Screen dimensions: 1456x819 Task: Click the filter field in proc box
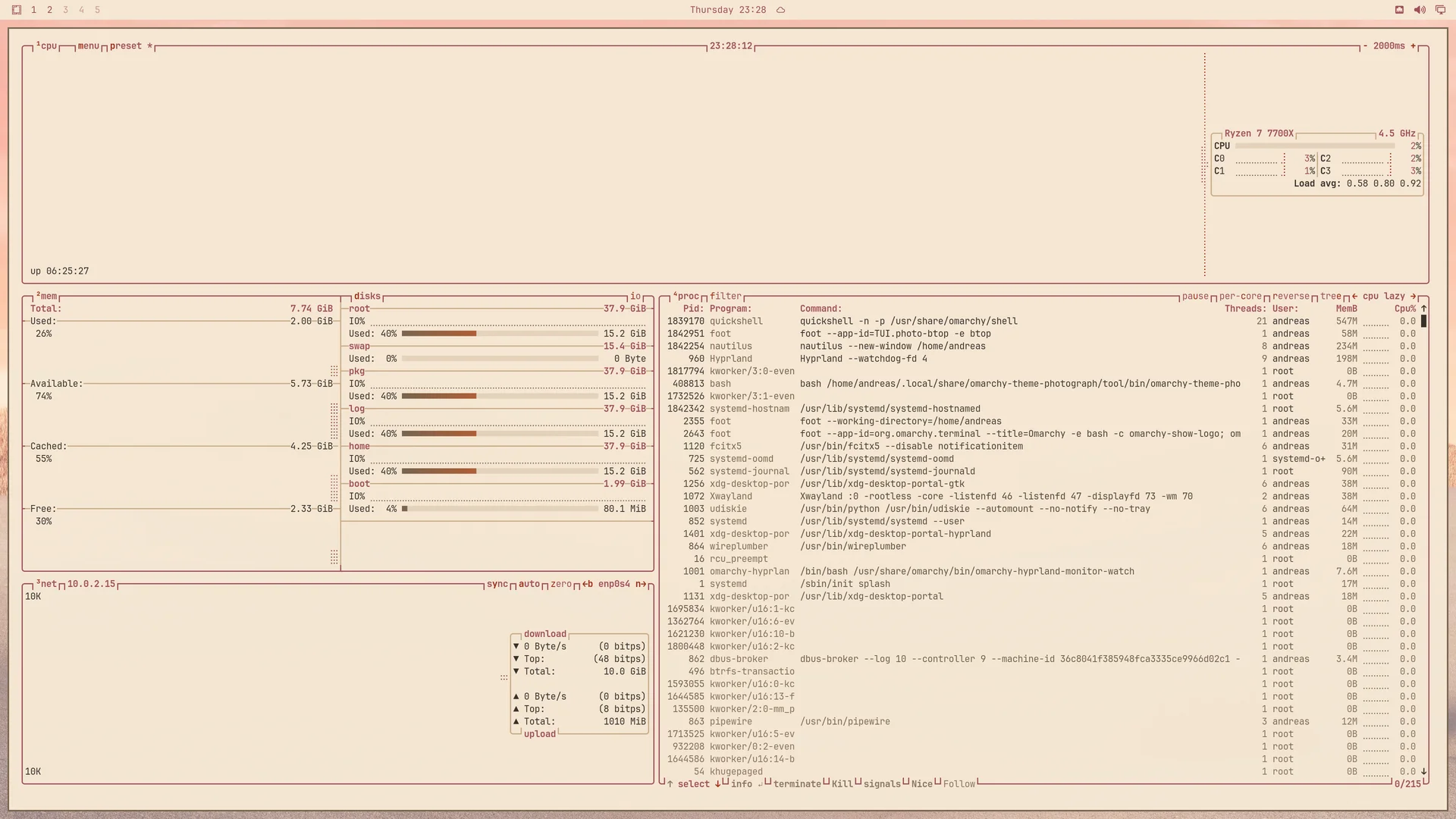pos(726,297)
